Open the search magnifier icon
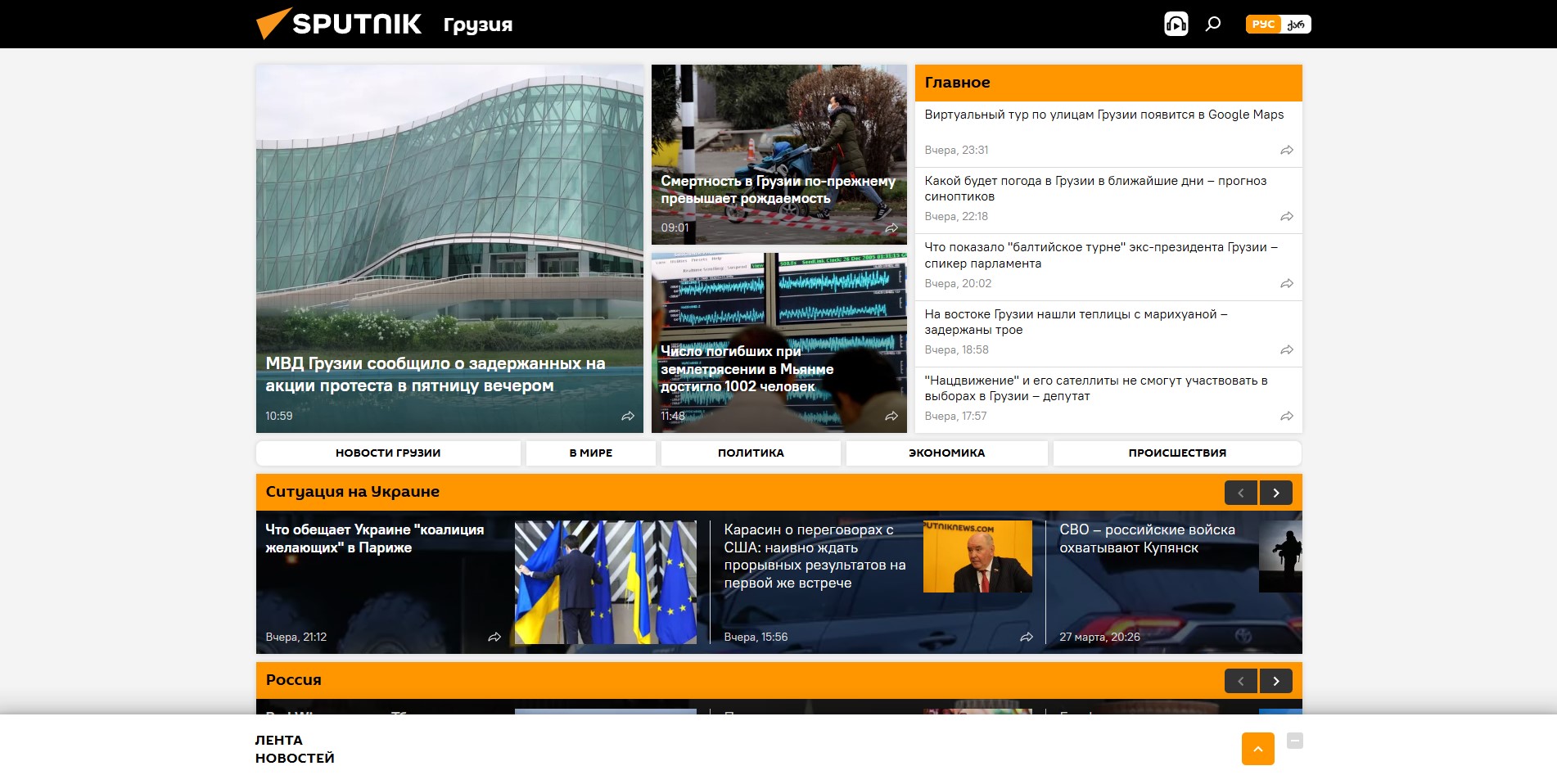The width and height of the screenshot is (1557, 784). [1213, 24]
